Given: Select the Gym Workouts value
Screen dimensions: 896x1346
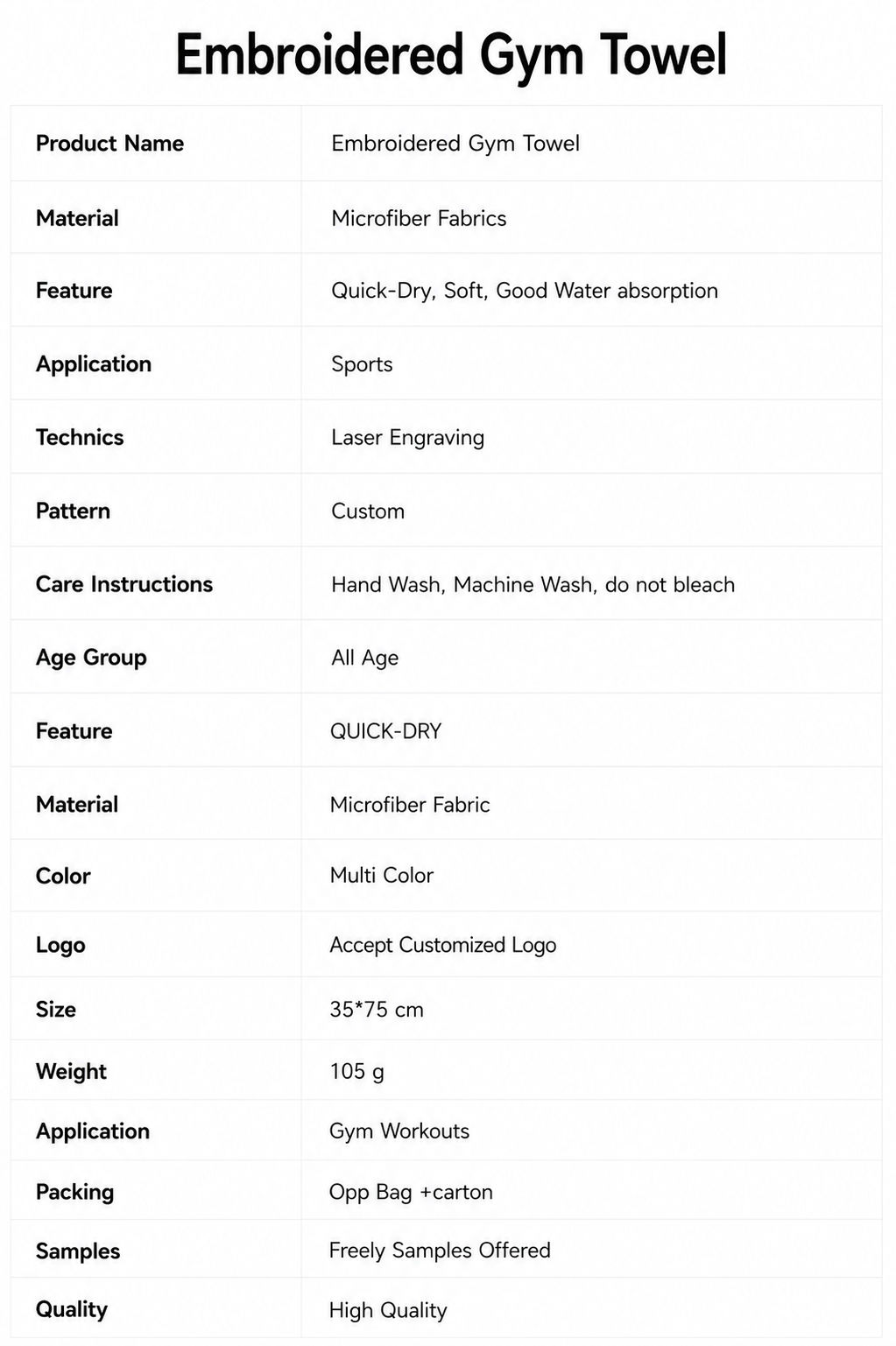Looking at the screenshot, I should tap(399, 1131).
